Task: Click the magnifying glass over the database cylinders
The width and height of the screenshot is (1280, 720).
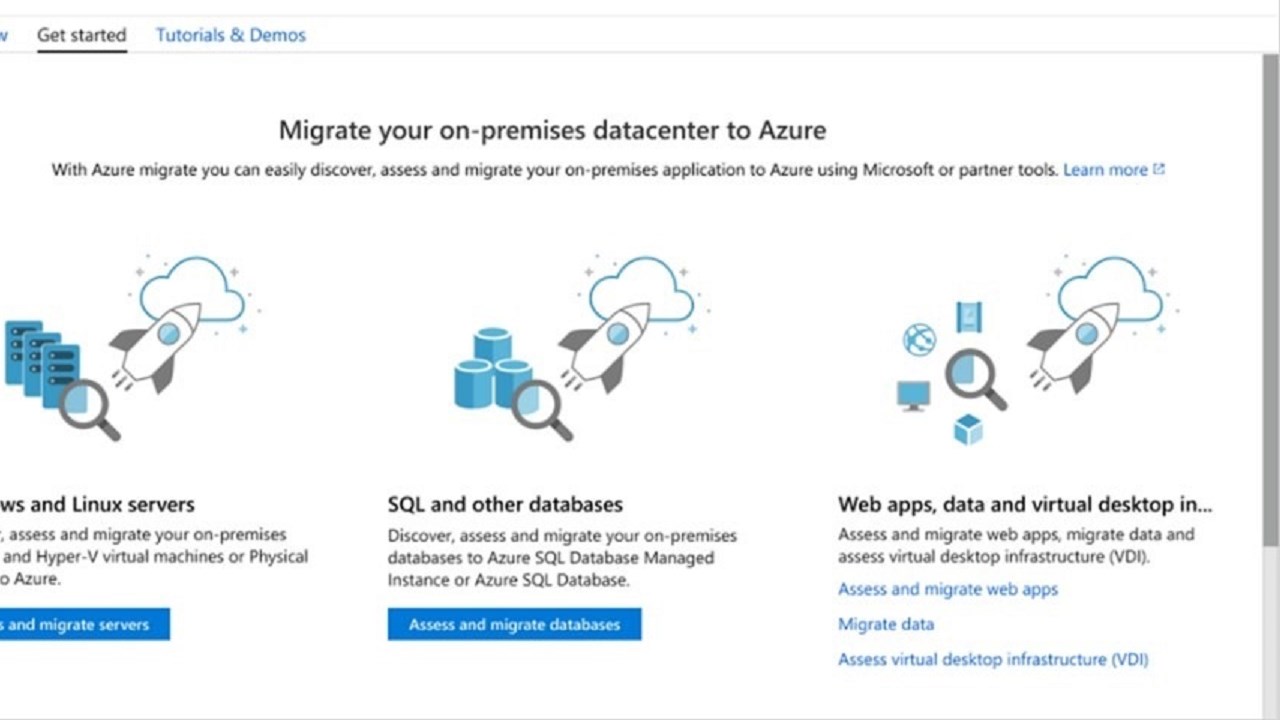Action: click(x=542, y=409)
